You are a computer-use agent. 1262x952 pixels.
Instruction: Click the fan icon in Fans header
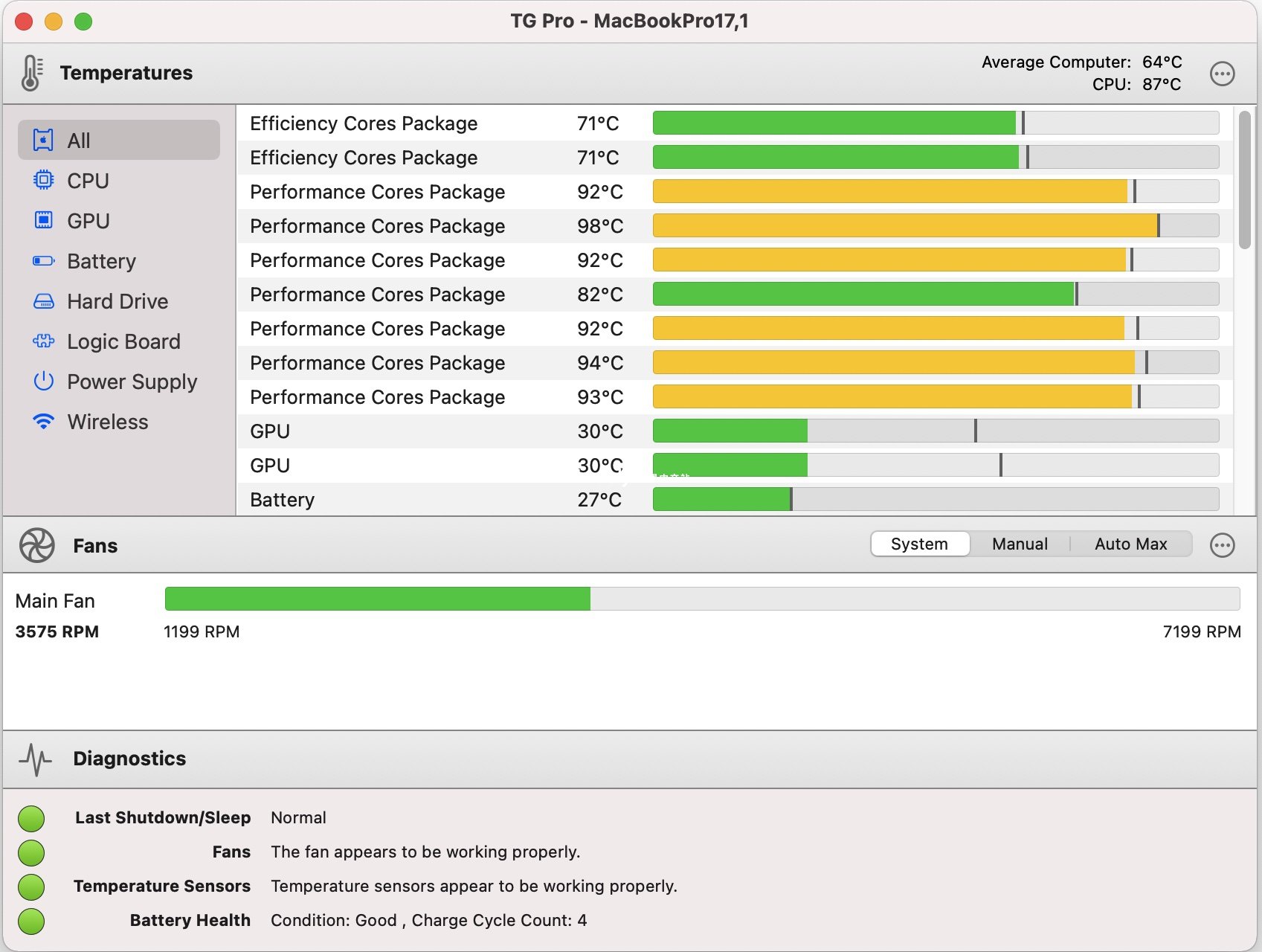[x=36, y=545]
